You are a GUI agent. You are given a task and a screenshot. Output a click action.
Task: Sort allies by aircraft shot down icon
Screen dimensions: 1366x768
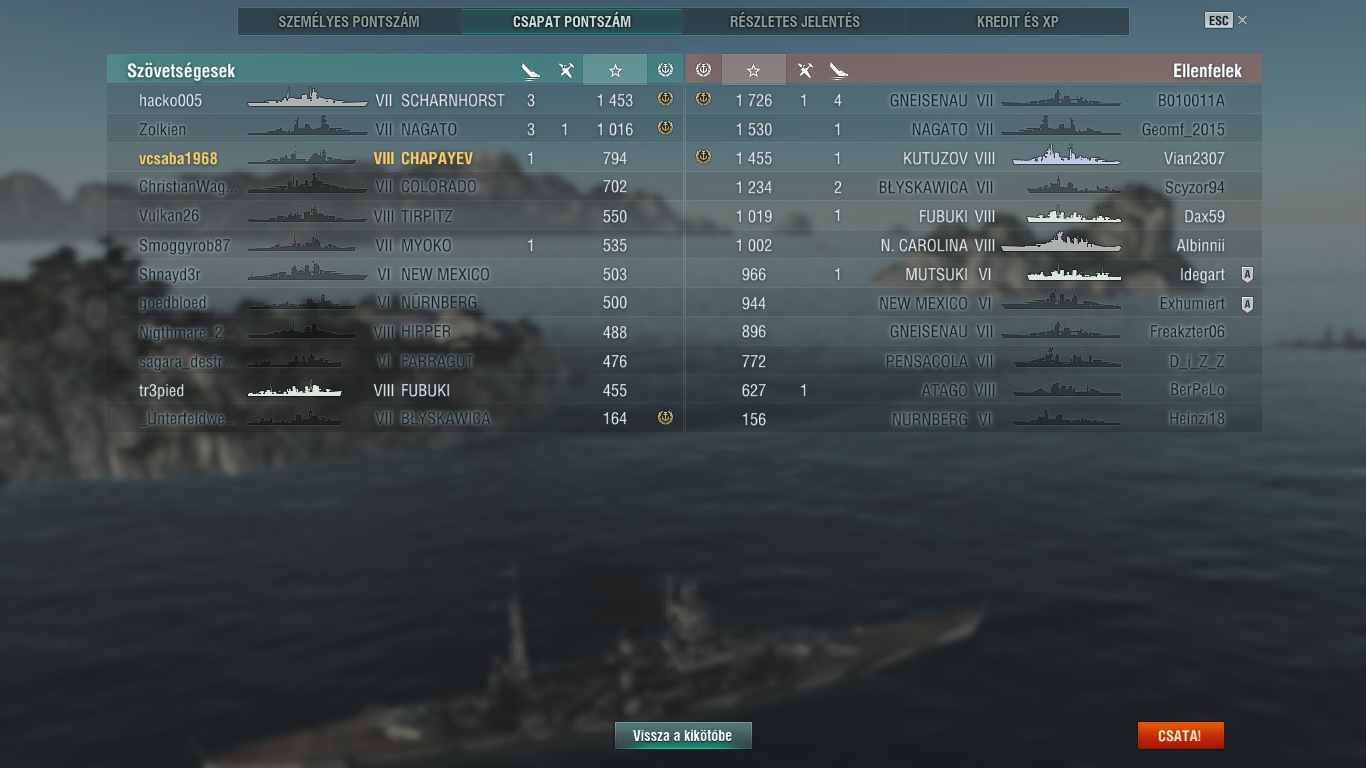tap(566, 70)
